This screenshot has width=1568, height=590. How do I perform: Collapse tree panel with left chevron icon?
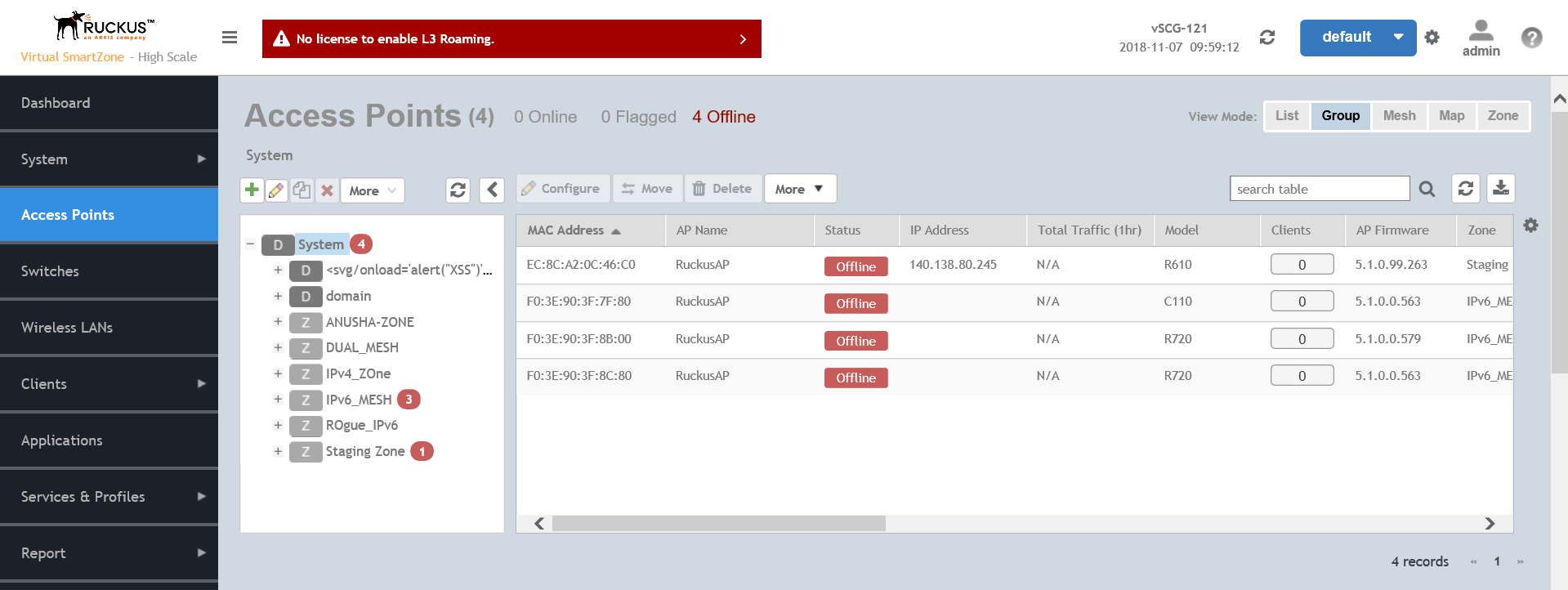click(x=492, y=190)
